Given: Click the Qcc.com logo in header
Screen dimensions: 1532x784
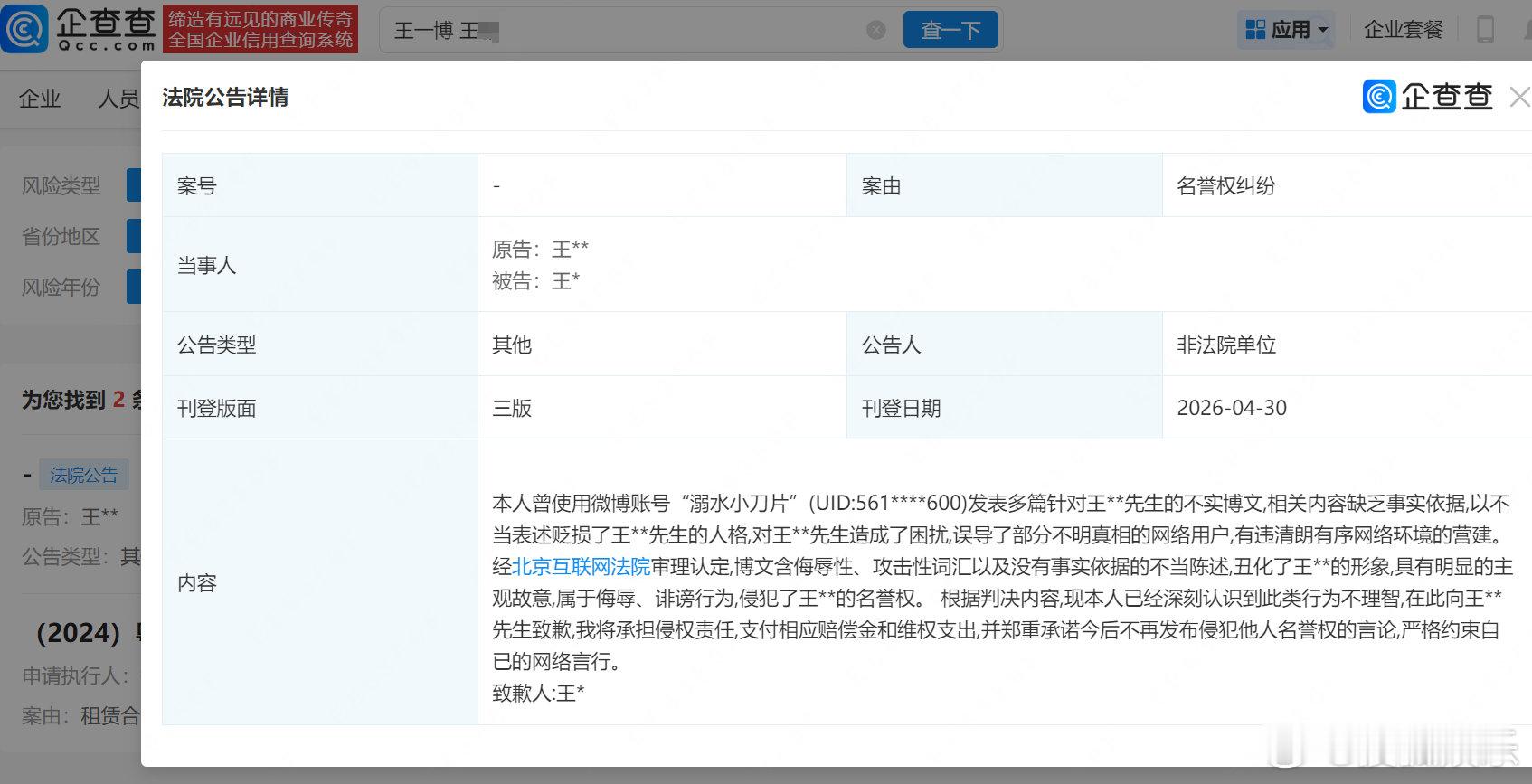Looking at the screenshot, I should pyautogui.click(x=79, y=29).
